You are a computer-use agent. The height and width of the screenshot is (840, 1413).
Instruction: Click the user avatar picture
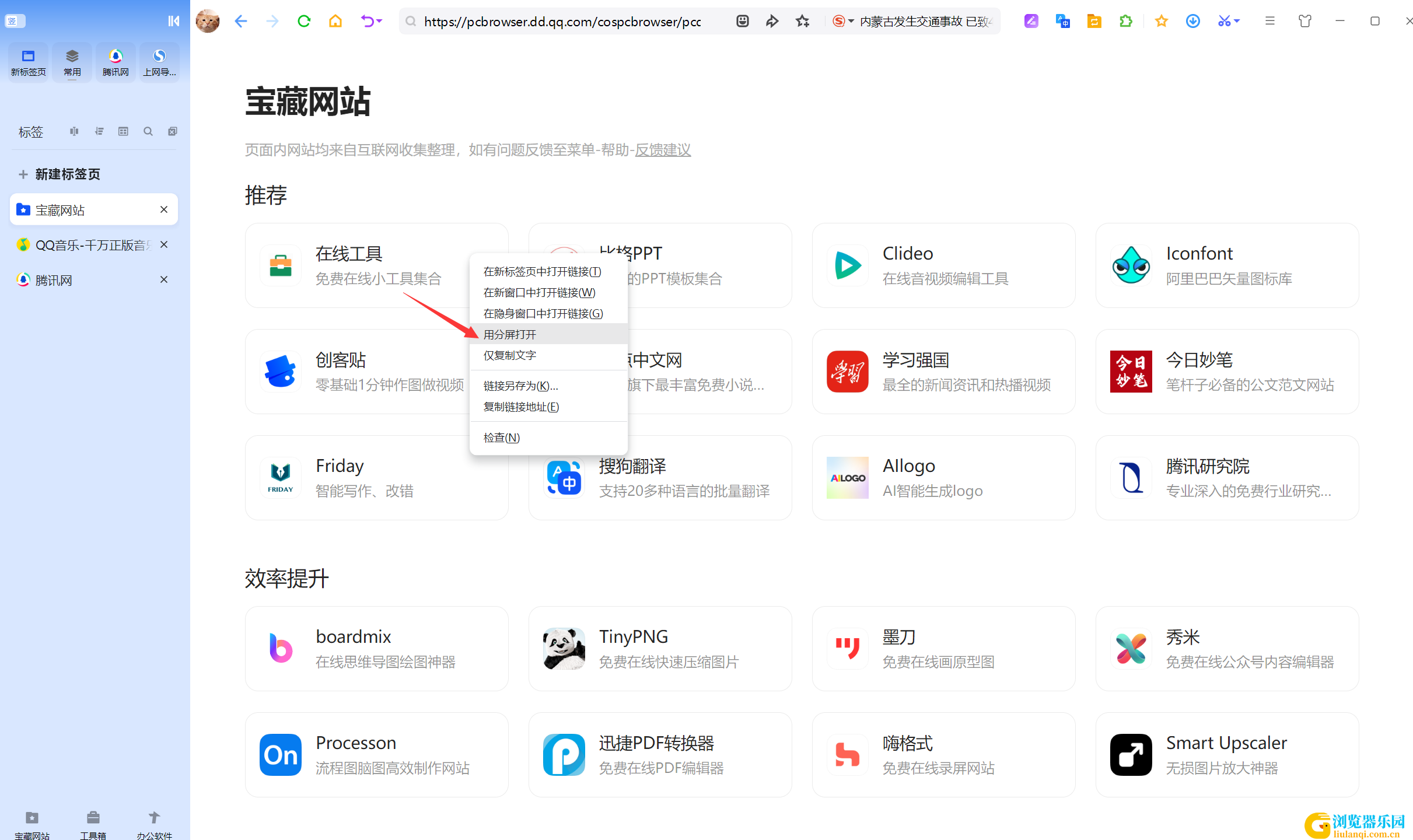[208, 21]
